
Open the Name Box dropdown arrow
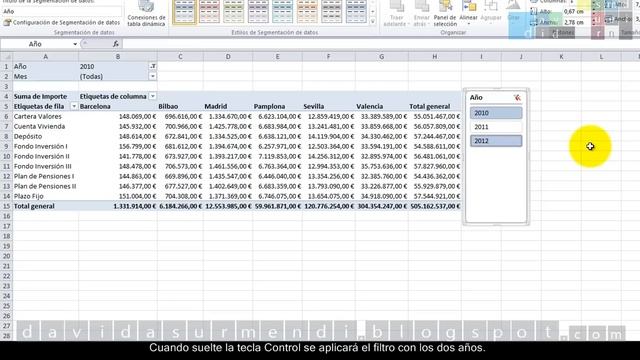[75, 44]
